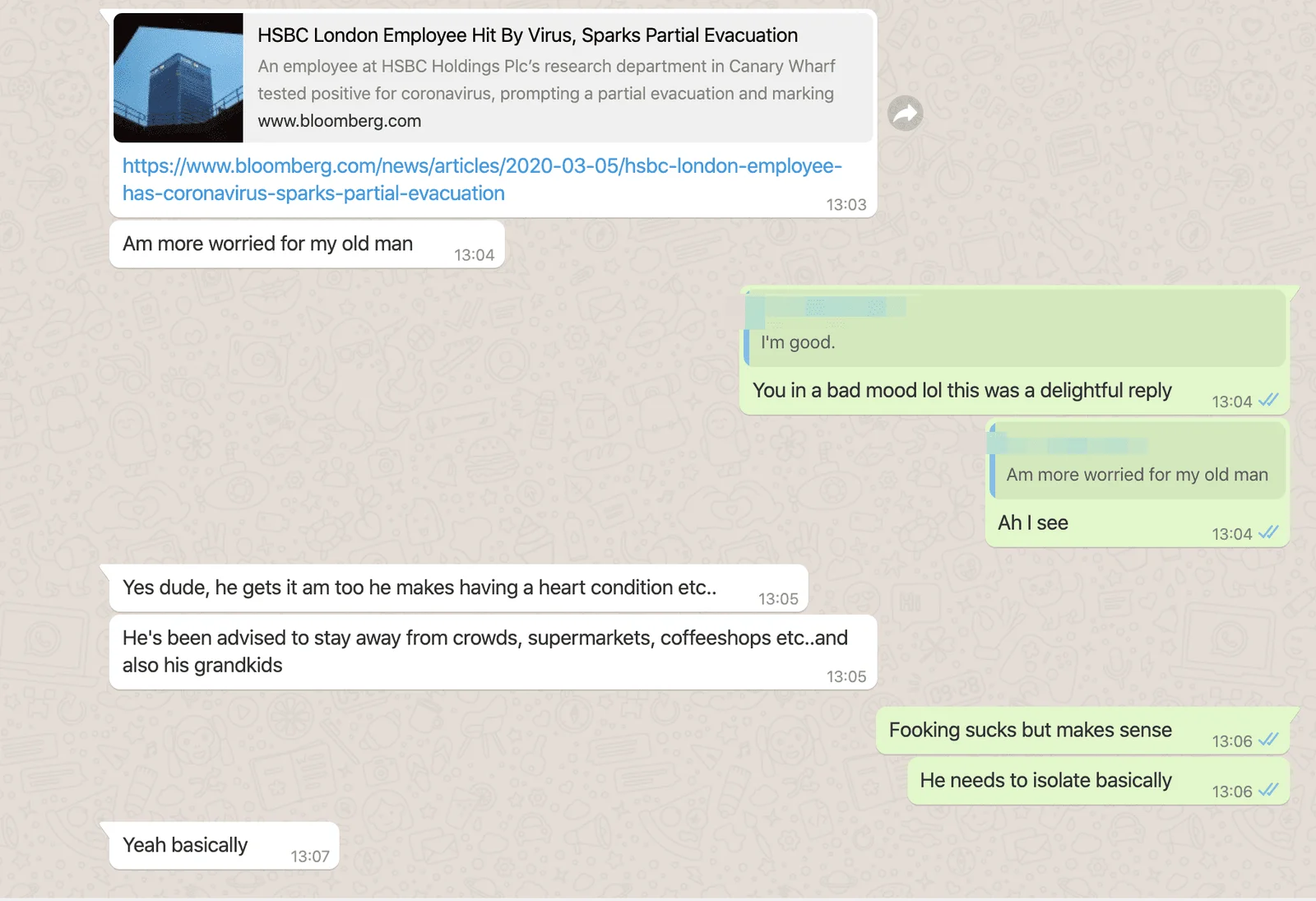Click the forward arrow beside the Bloomberg link
The width and height of the screenshot is (1316, 901).
coord(905,114)
